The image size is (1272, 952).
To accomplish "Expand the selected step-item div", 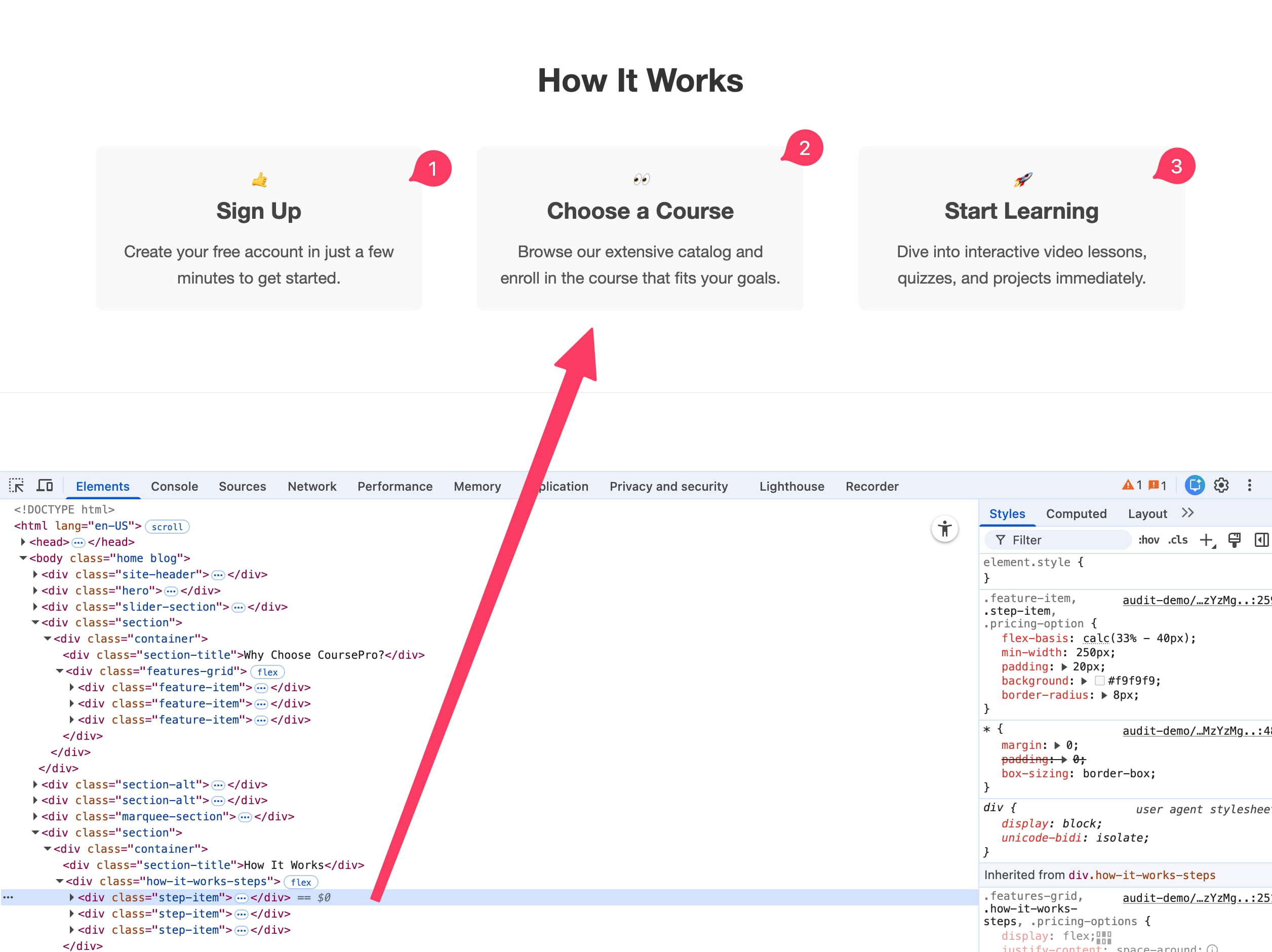I will (72, 897).
